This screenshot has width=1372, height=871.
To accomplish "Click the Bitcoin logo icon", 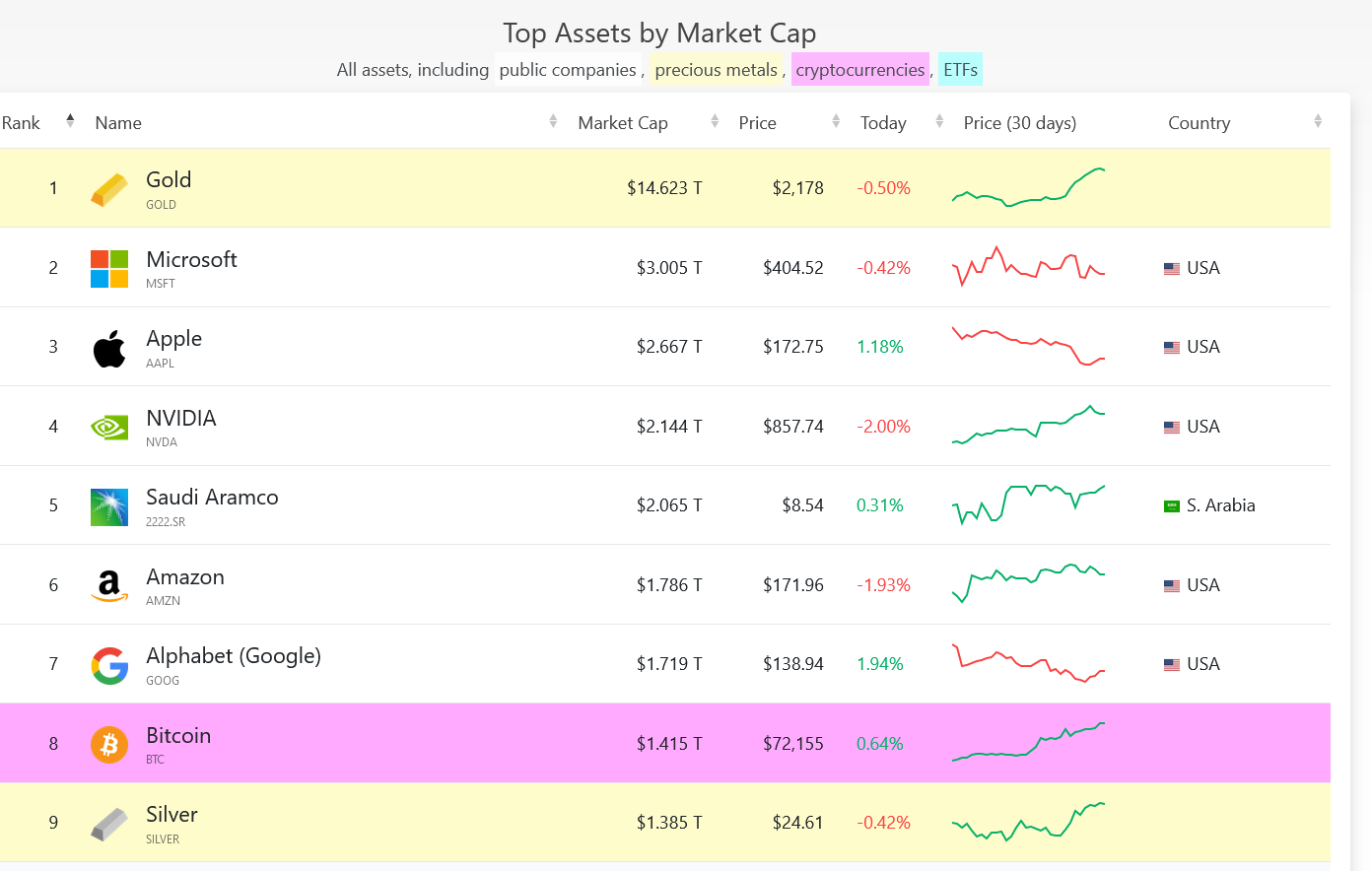I will [x=109, y=745].
